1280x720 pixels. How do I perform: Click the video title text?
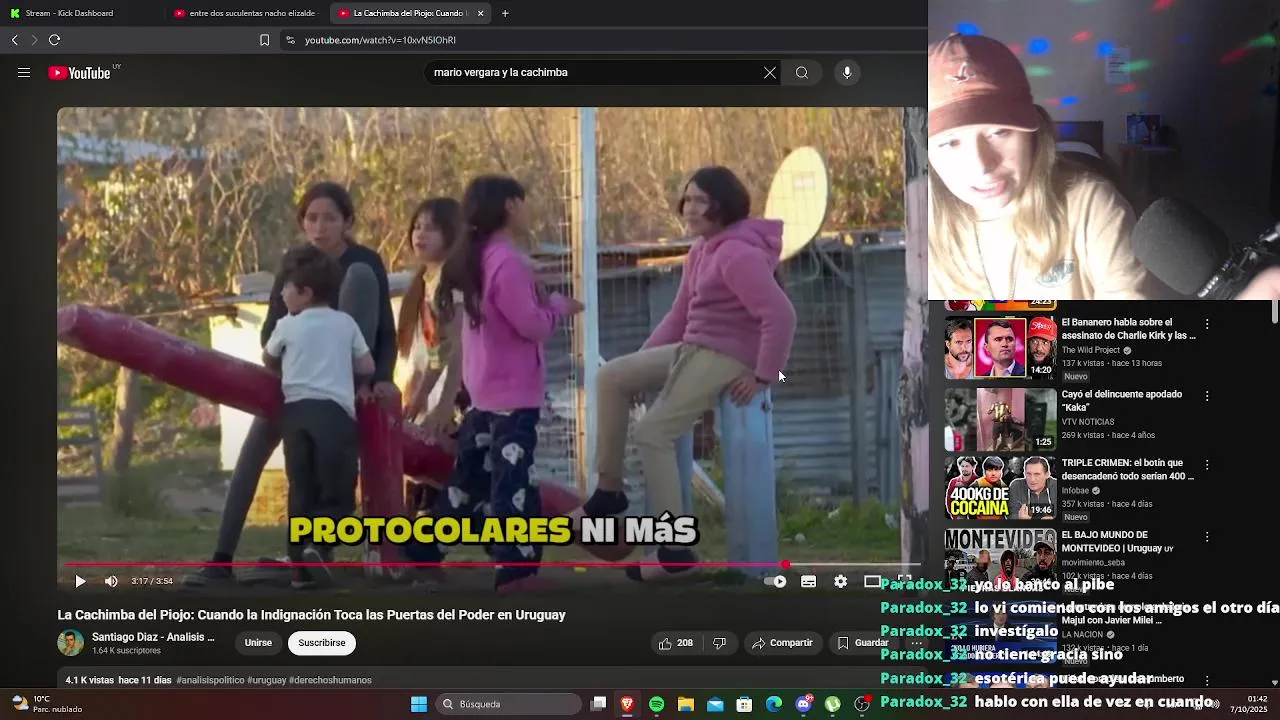click(311, 615)
